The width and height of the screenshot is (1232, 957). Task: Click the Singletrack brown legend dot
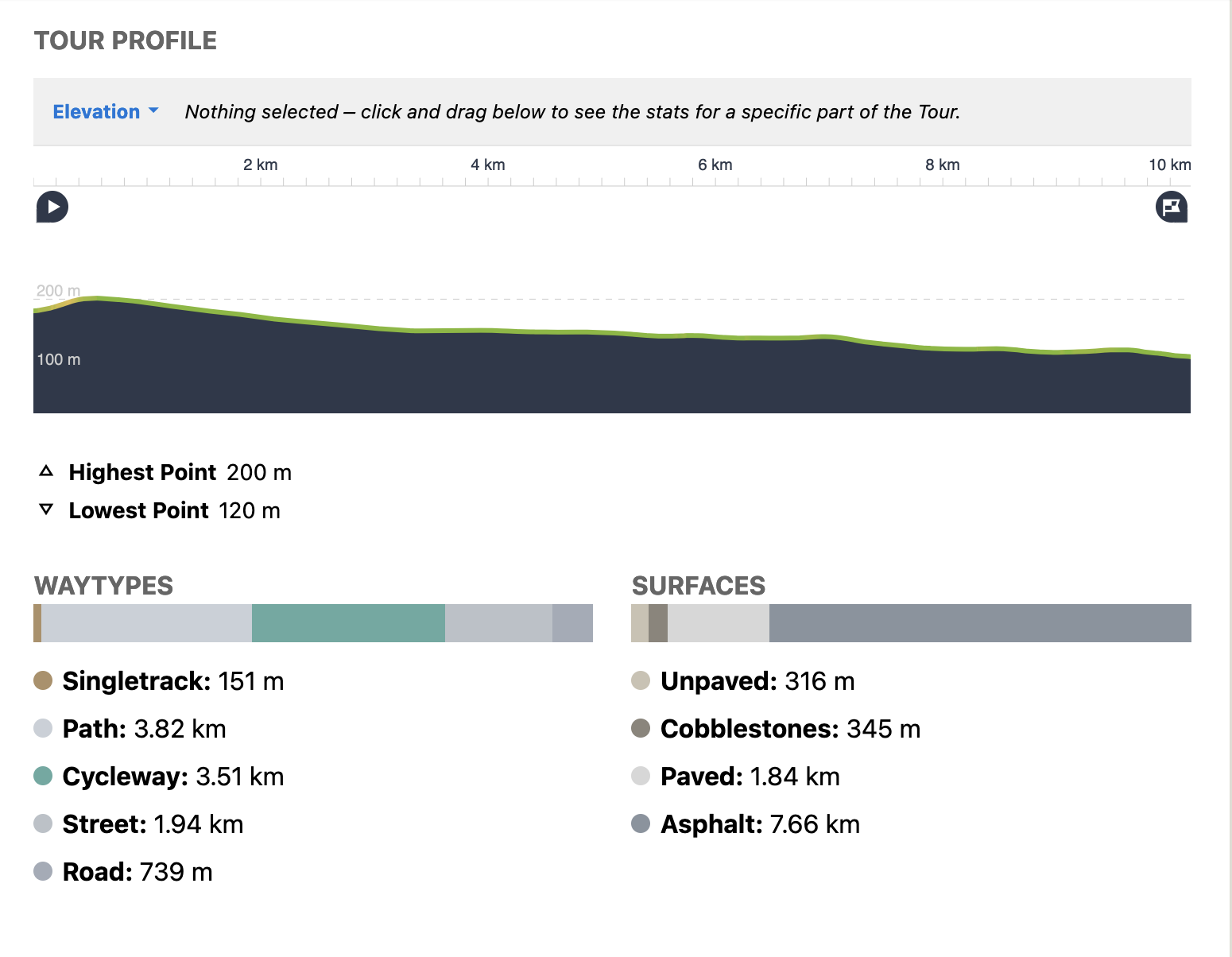(x=43, y=680)
